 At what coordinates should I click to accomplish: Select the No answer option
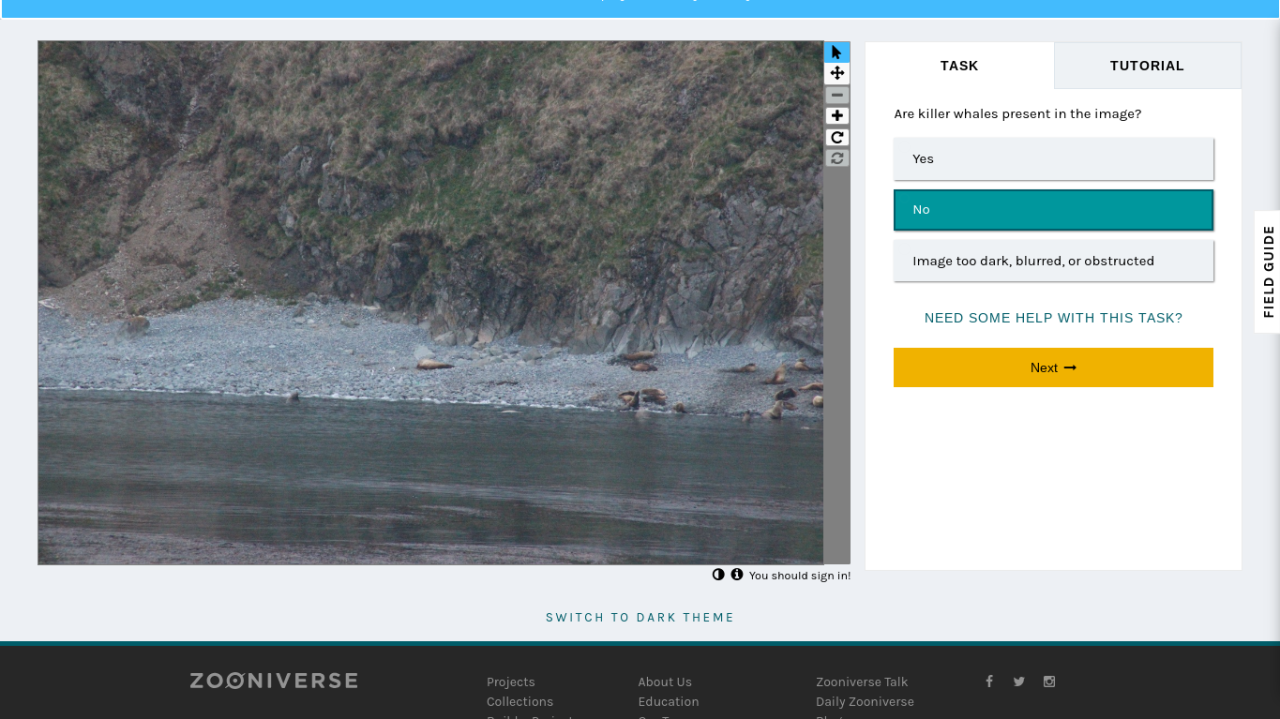(1053, 210)
